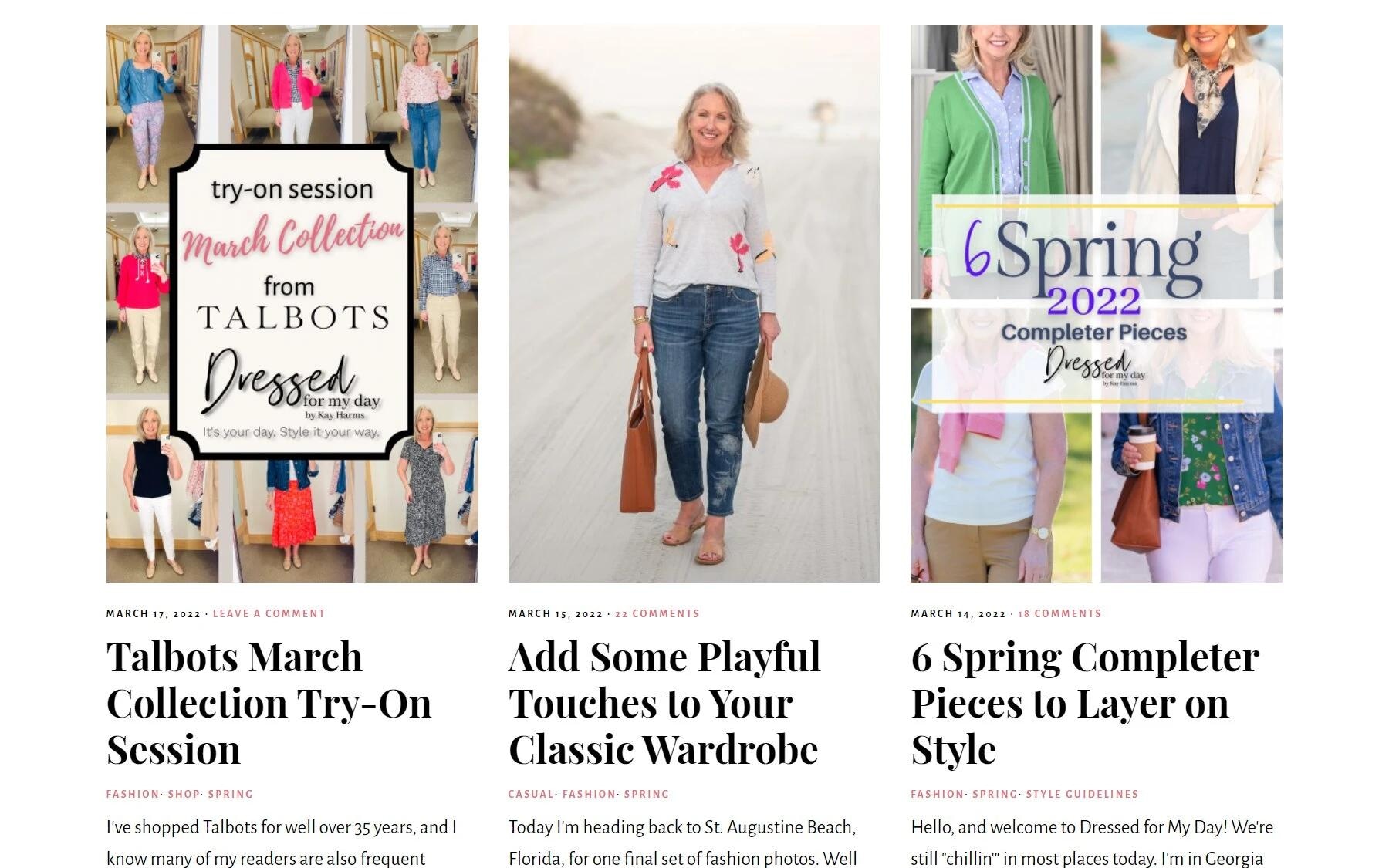Select the Style Guidelines category tag

[x=1082, y=794]
